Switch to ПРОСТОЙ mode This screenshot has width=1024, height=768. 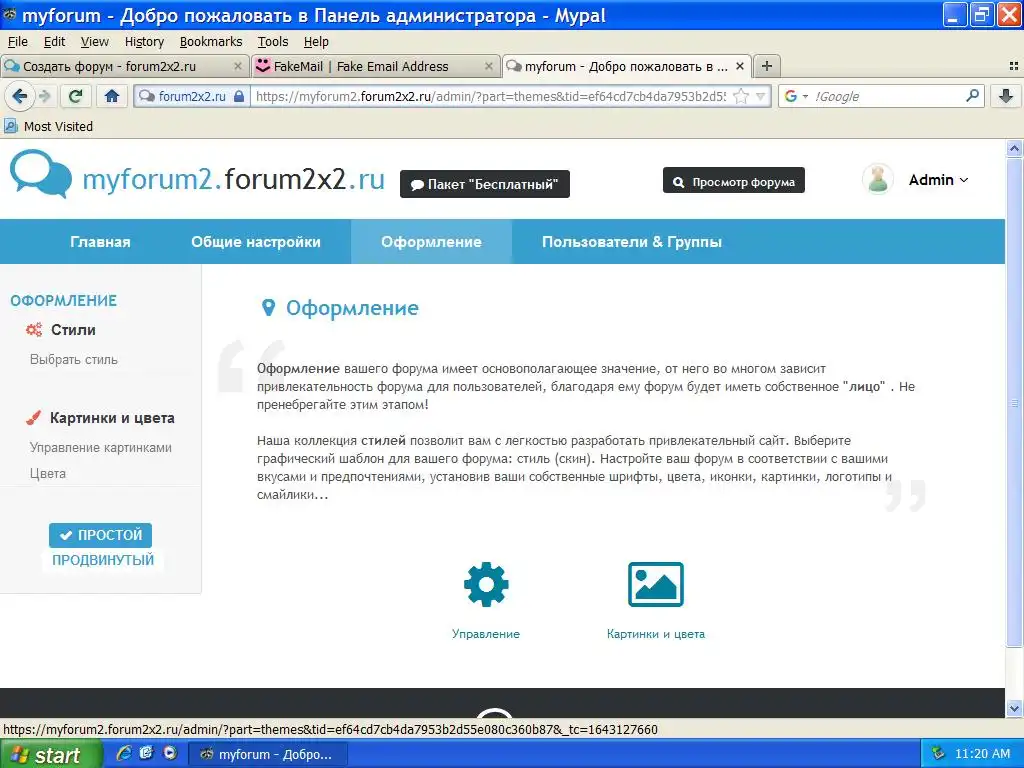pos(101,536)
